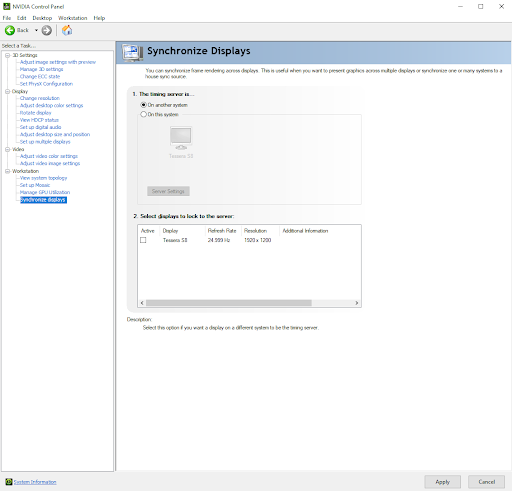Image resolution: width=512 pixels, height=491 pixels.
Task: Click the Forward arrow icon
Action: pos(47,30)
